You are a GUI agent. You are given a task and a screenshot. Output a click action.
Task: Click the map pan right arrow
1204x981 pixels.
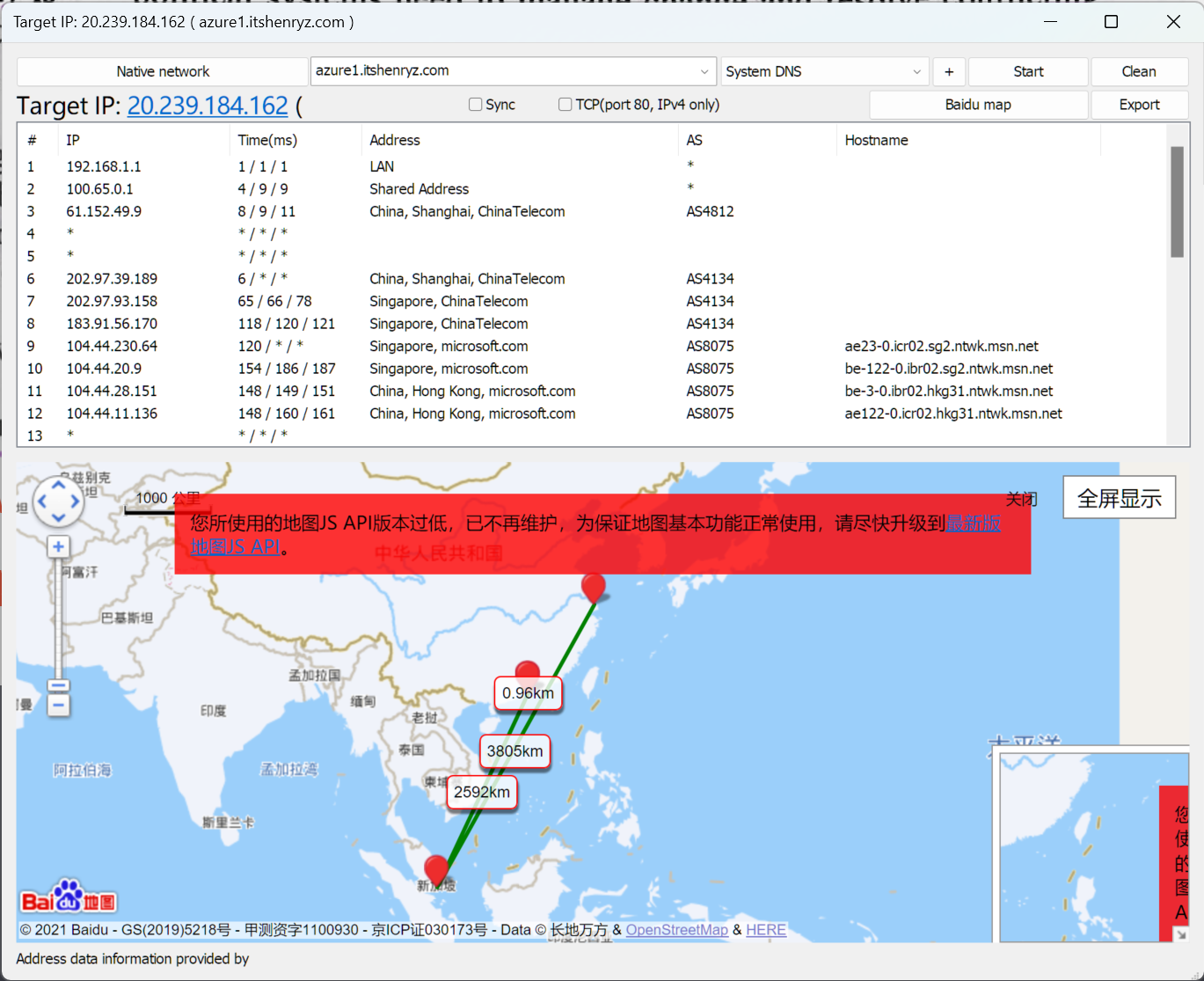[x=75, y=501]
